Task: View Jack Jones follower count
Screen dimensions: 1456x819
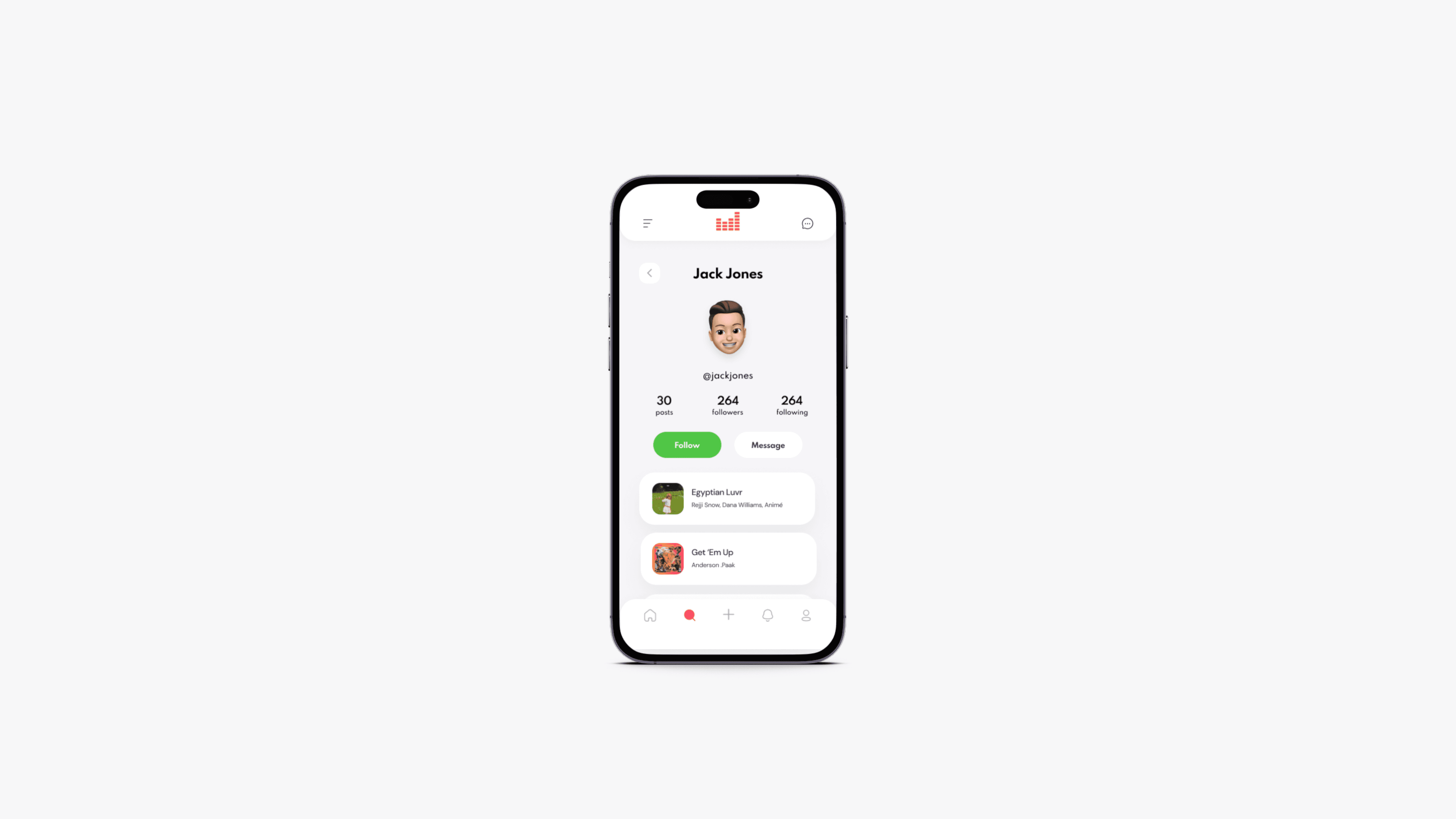Action: tap(727, 404)
